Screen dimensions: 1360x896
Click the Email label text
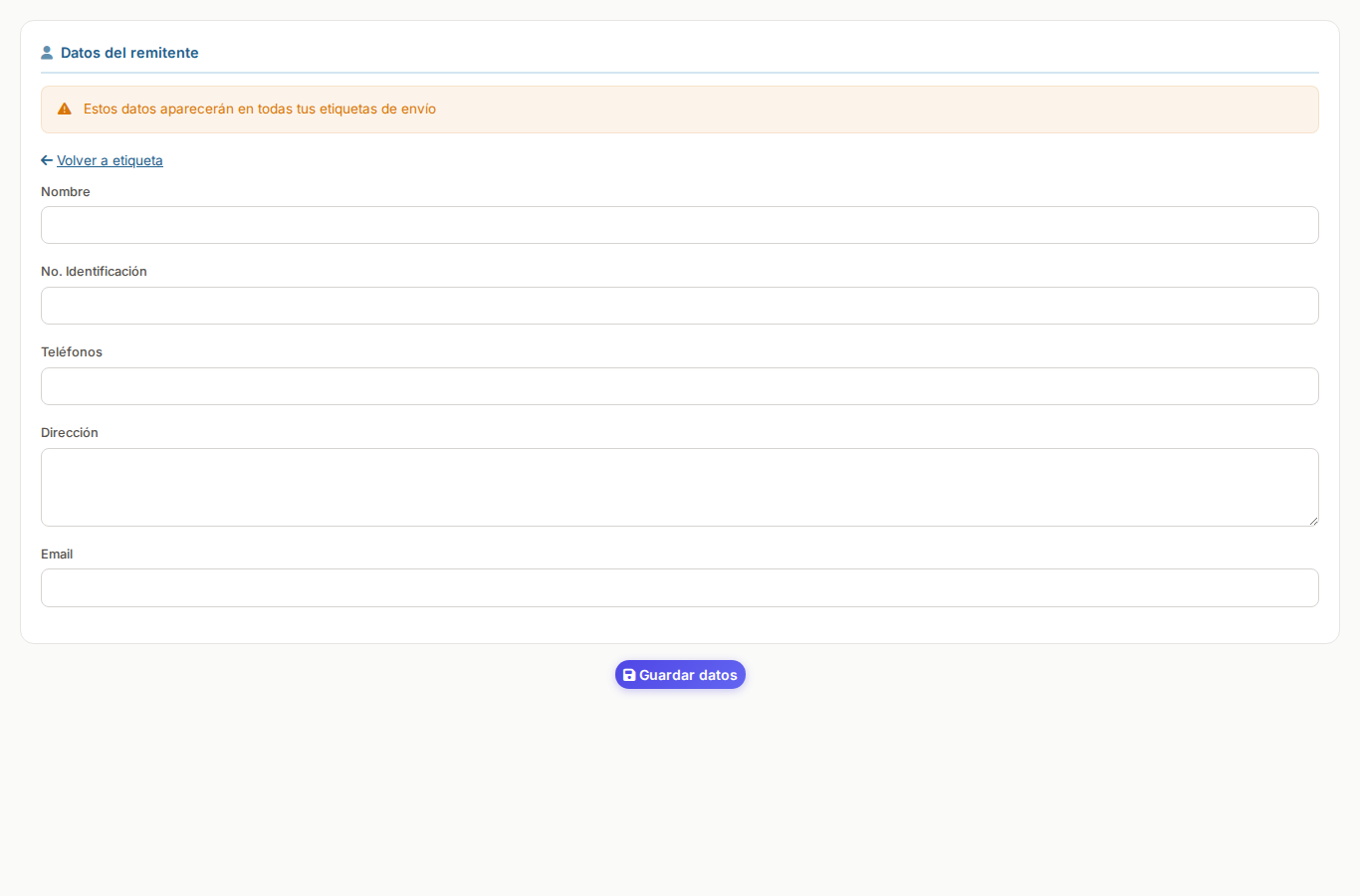(x=57, y=555)
